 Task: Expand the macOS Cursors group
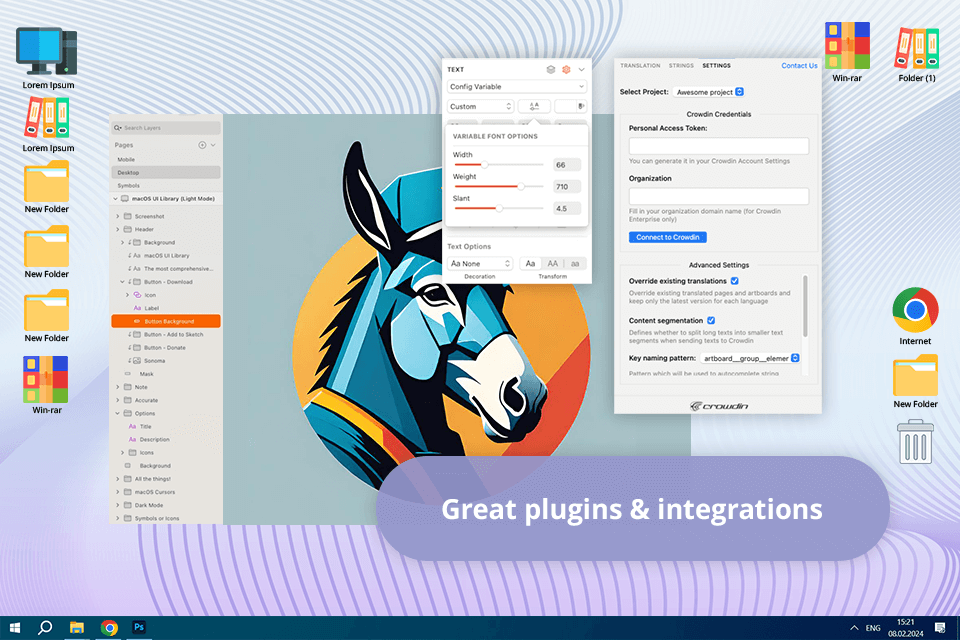pos(118,492)
